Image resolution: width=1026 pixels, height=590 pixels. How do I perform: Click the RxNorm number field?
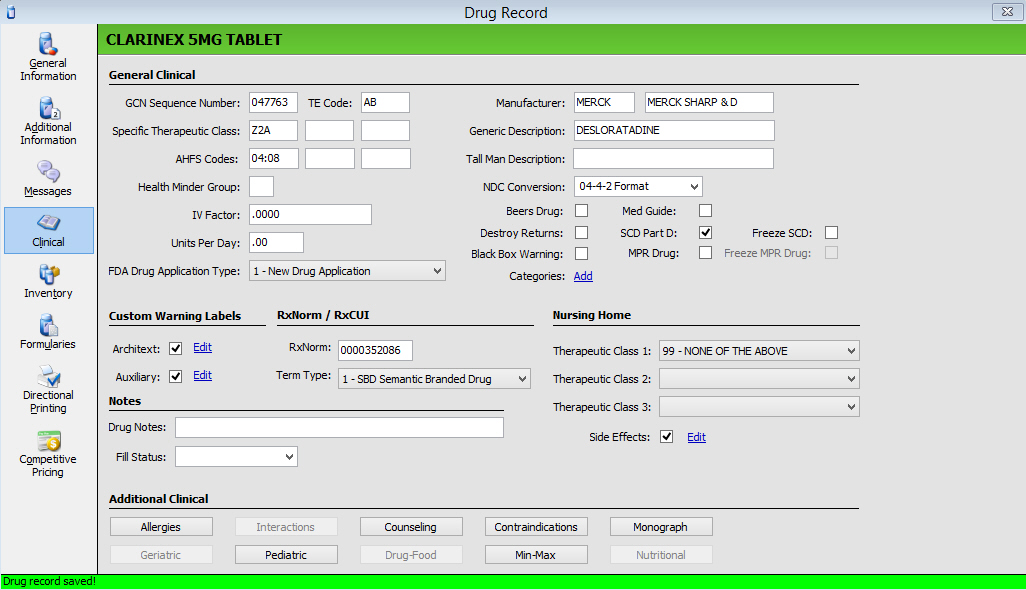click(x=375, y=350)
